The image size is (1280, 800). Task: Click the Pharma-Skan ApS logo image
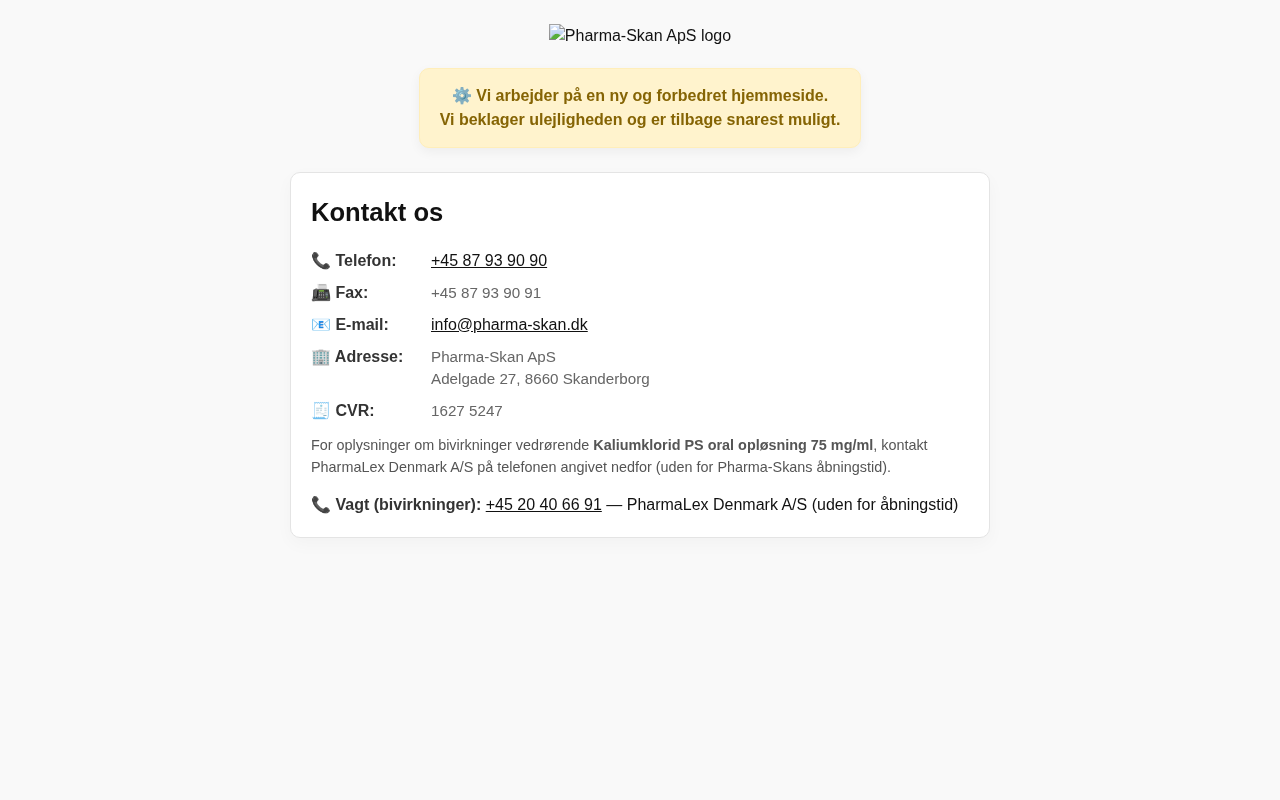tap(640, 36)
